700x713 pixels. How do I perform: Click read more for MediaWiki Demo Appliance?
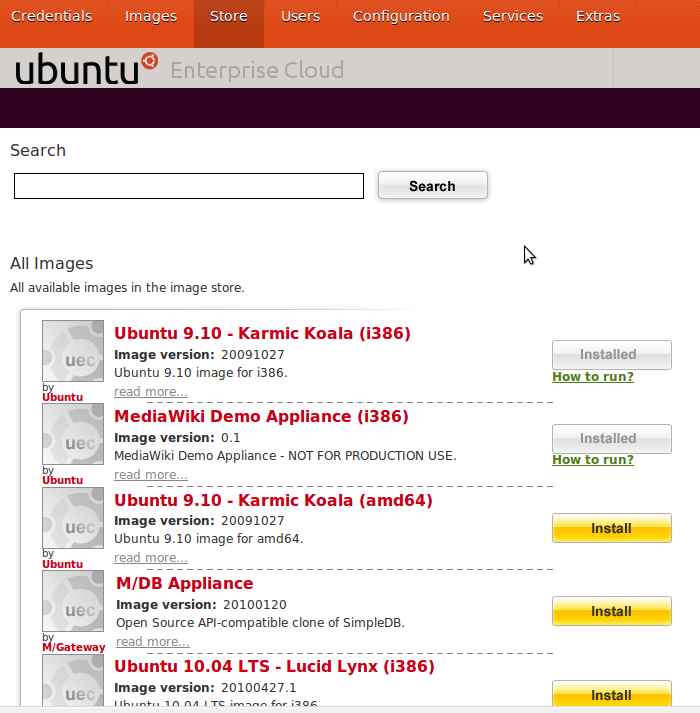click(x=151, y=475)
